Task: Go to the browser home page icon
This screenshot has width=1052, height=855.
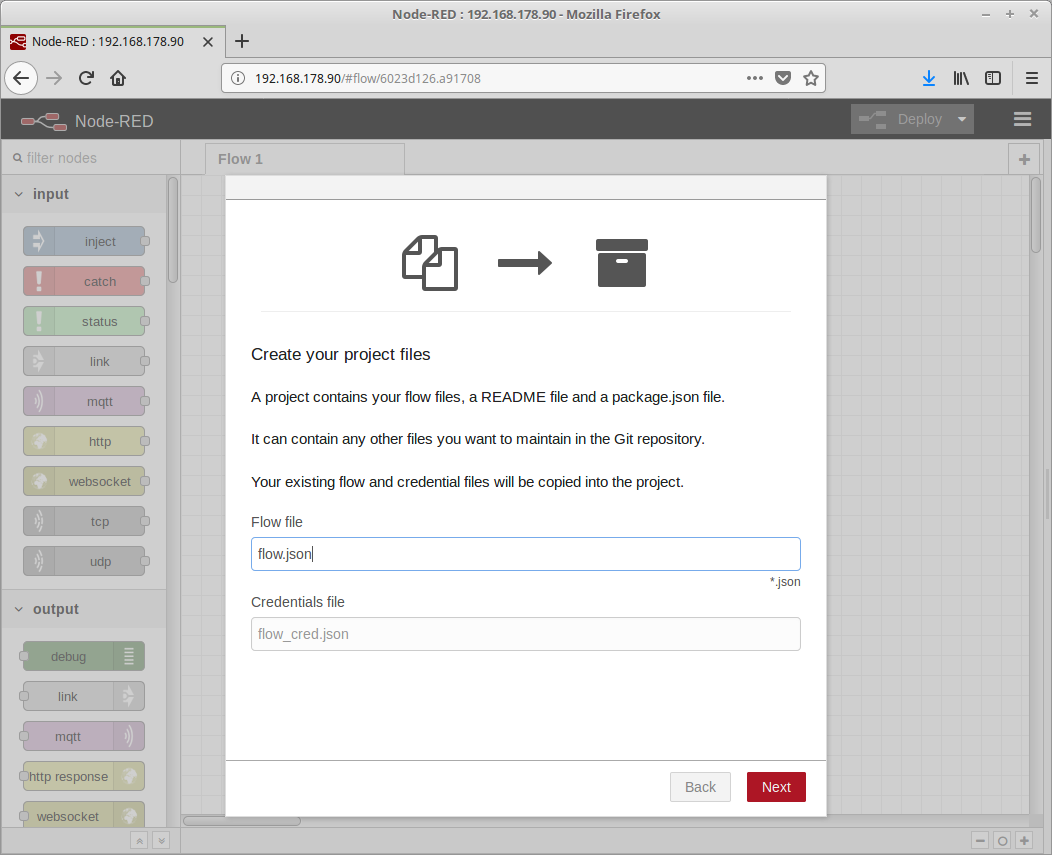Action: point(118,78)
